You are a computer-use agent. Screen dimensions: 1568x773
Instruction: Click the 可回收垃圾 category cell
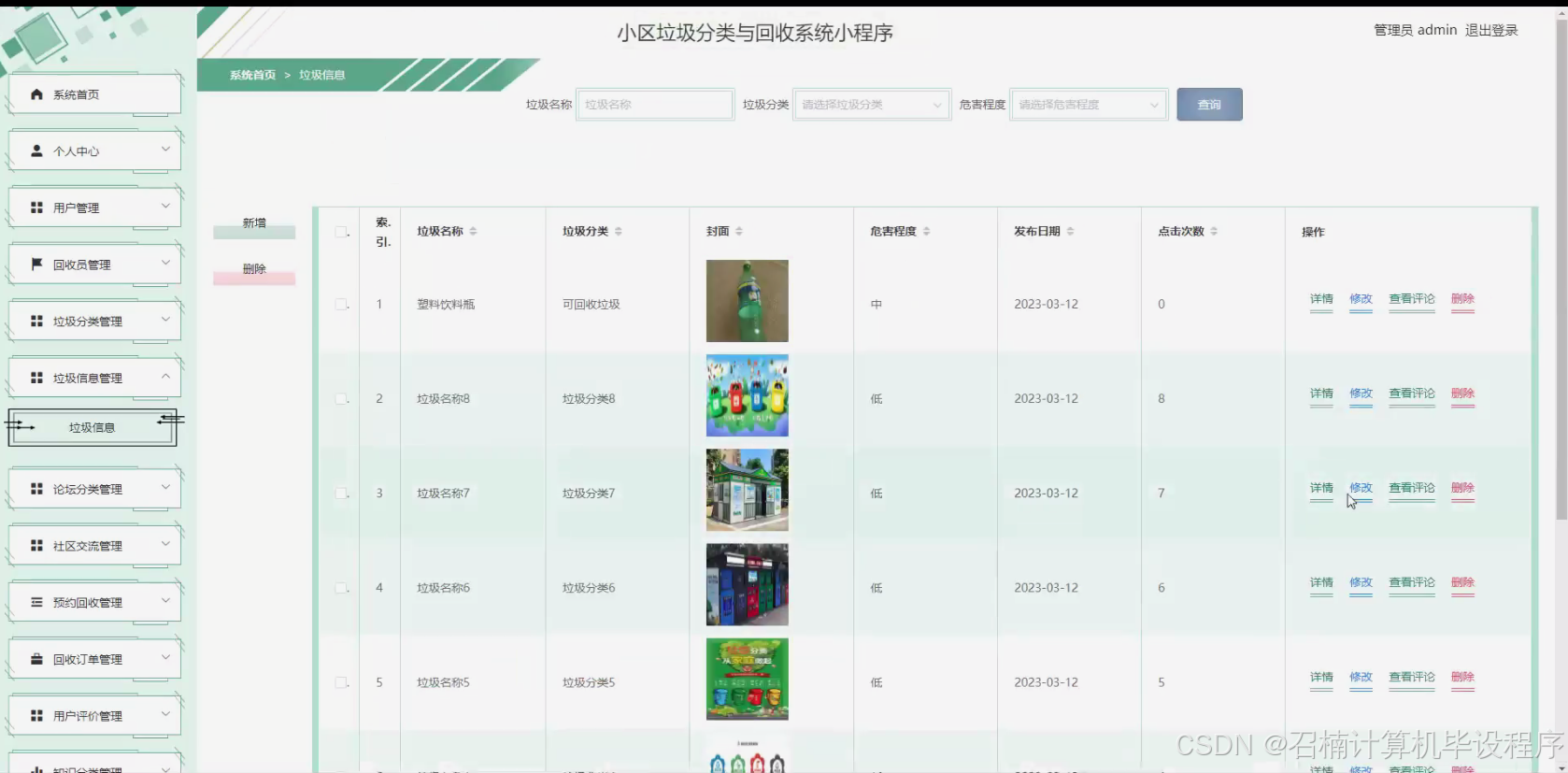pos(592,304)
